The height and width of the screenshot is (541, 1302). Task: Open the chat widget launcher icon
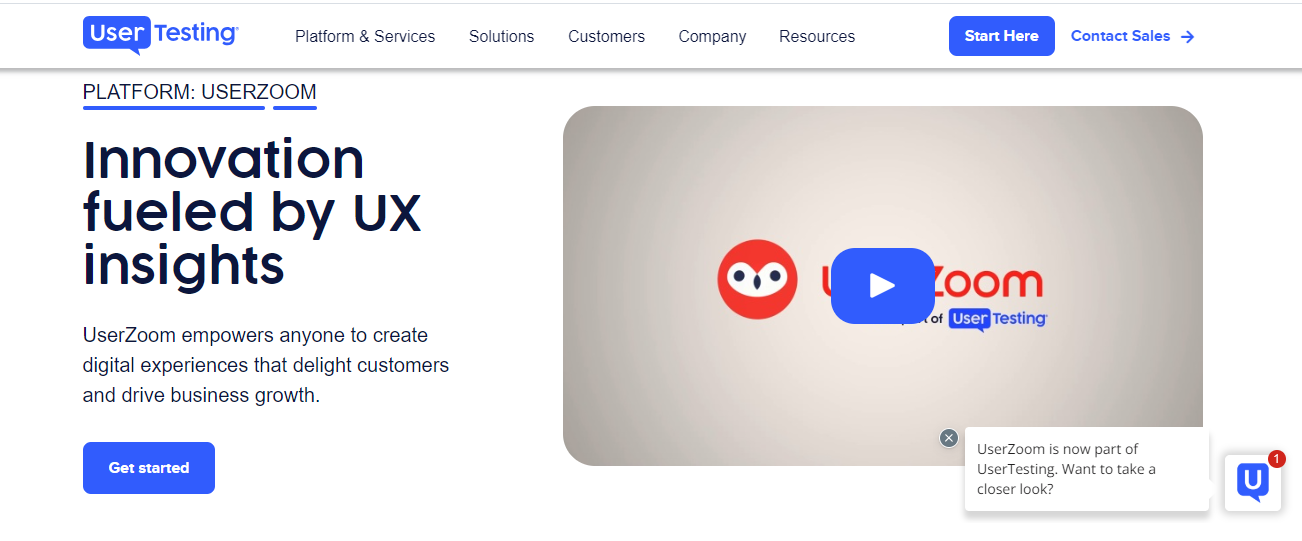pos(1252,482)
